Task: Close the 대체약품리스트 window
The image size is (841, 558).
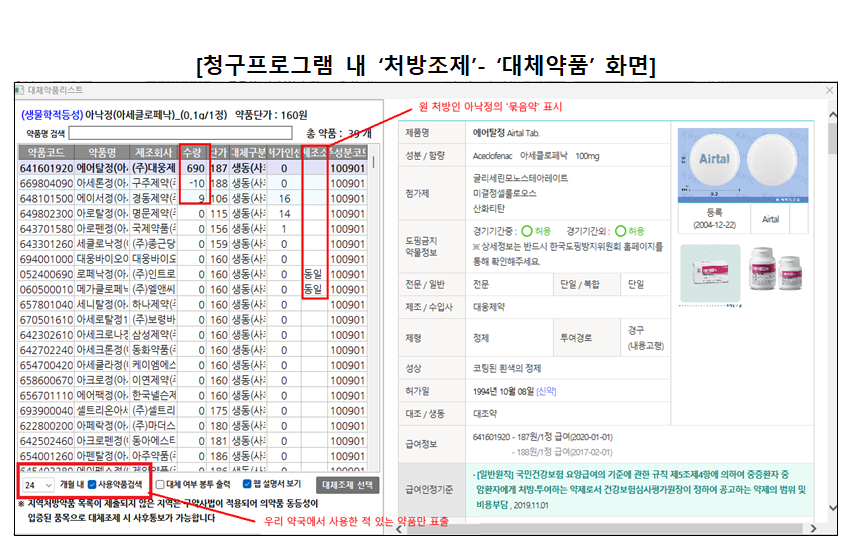Action: (x=826, y=90)
